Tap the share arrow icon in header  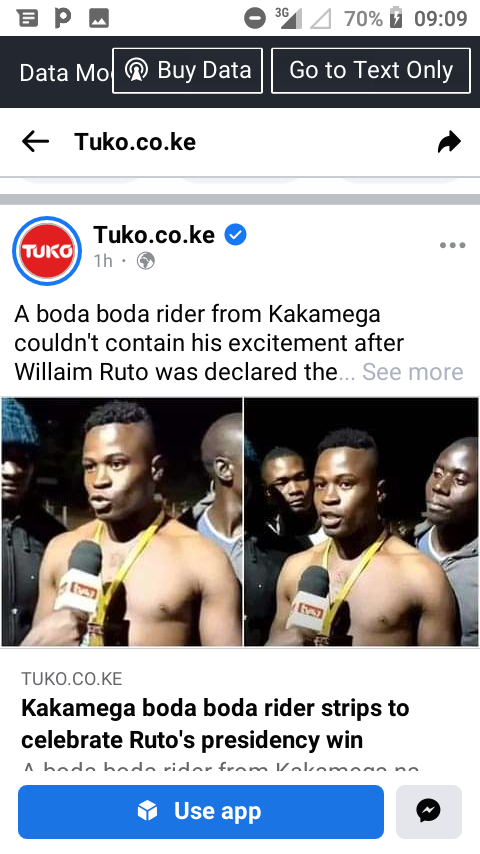(x=449, y=142)
